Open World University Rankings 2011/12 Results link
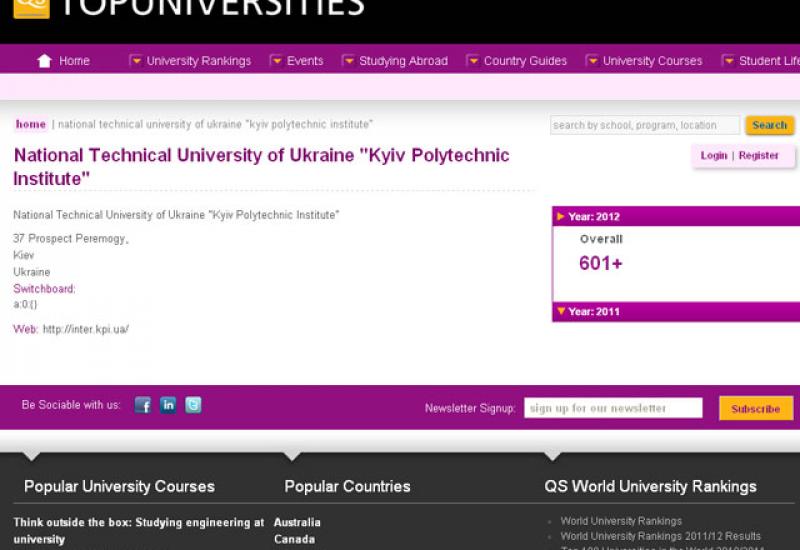The width and height of the screenshot is (800, 550). 661,536
